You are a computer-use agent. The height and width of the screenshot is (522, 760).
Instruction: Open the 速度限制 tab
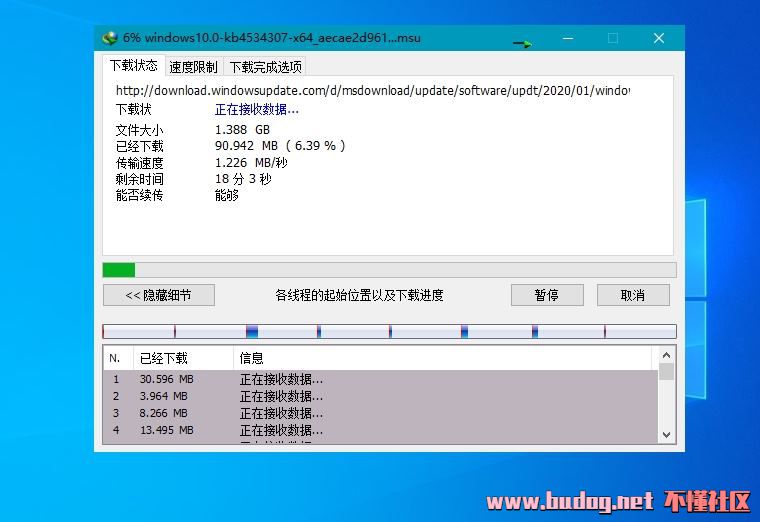(x=193, y=67)
